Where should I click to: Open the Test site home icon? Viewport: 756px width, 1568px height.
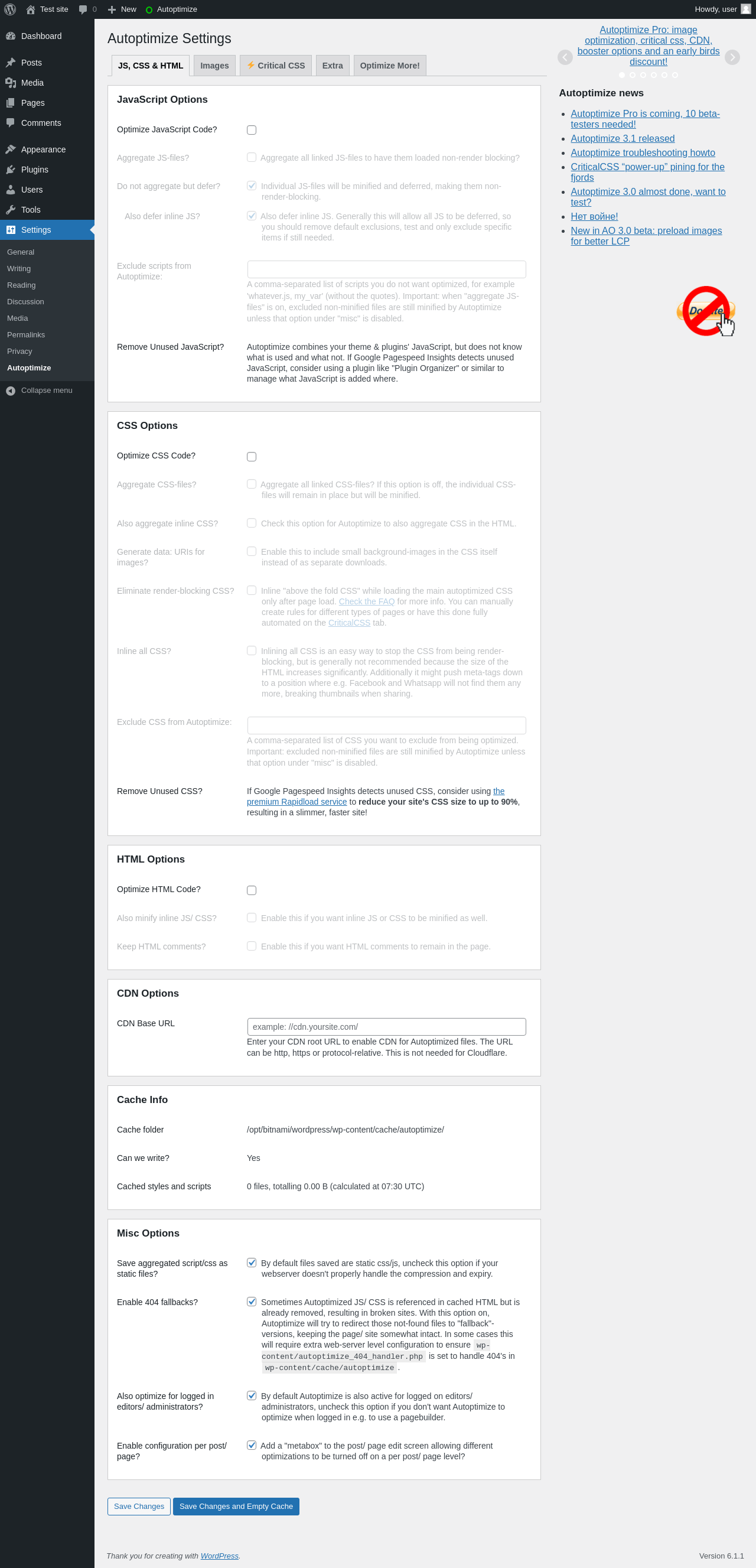point(31,9)
